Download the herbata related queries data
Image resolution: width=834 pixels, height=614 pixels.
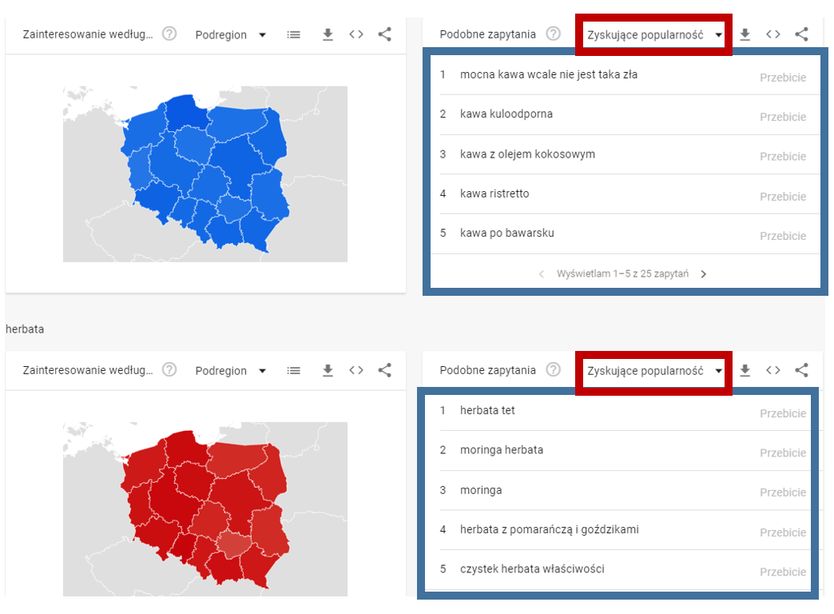pos(744,369)
